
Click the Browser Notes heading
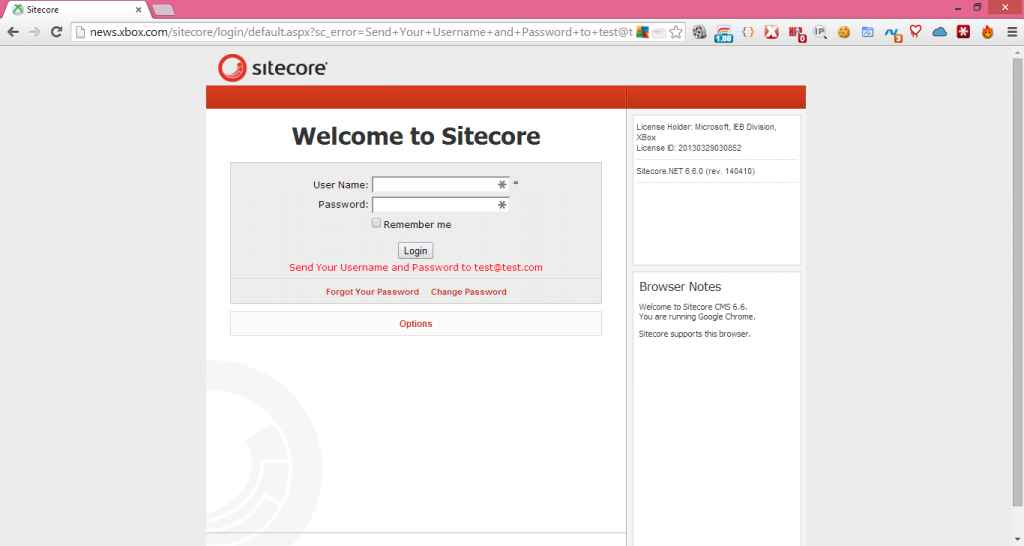click(680, 287)
